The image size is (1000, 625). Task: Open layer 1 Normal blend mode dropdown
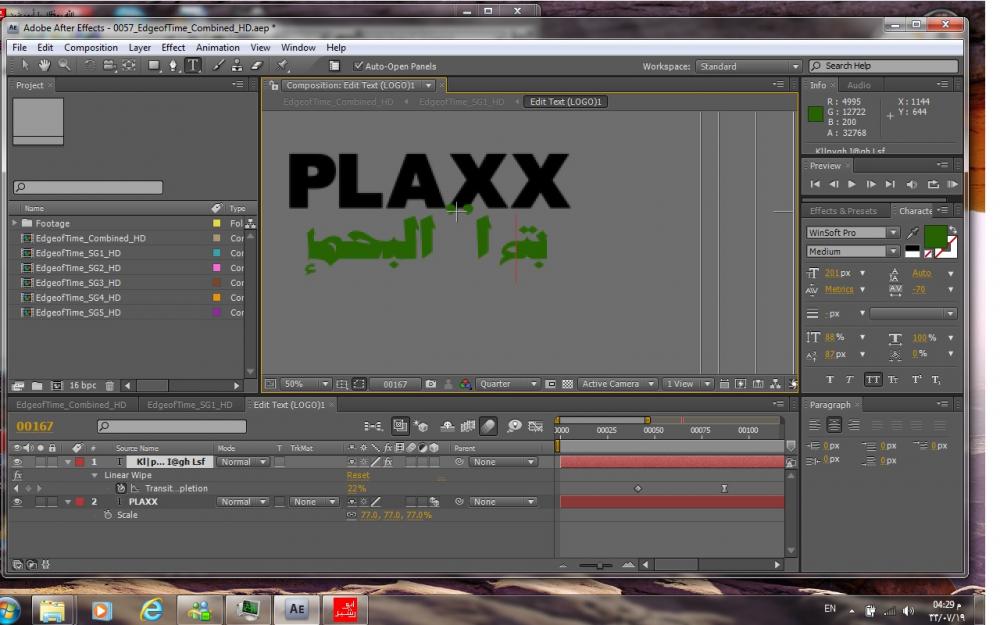coord(243,462)
